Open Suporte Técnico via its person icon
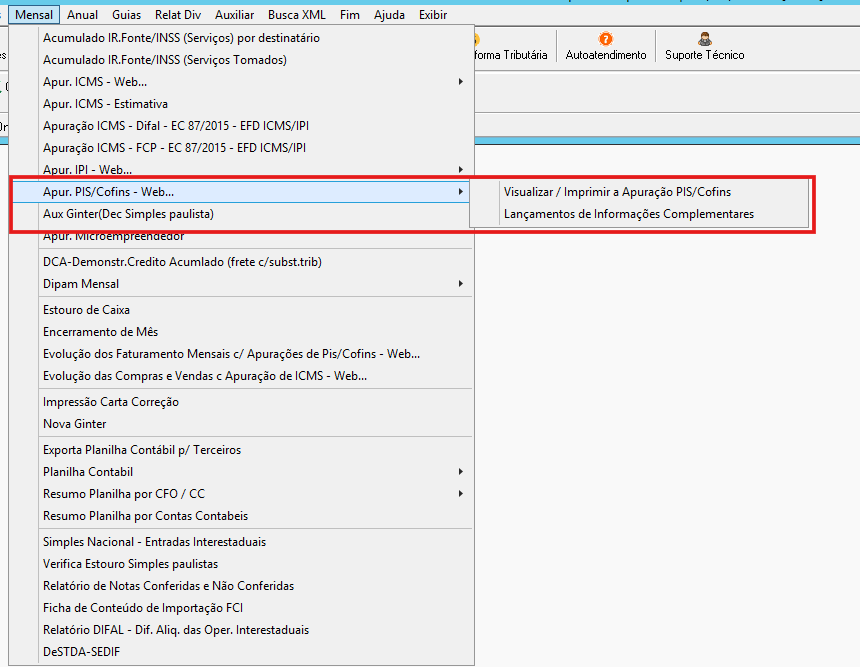Screen dimensions: 860x667 pyautogui.click(x=705, y=39)
